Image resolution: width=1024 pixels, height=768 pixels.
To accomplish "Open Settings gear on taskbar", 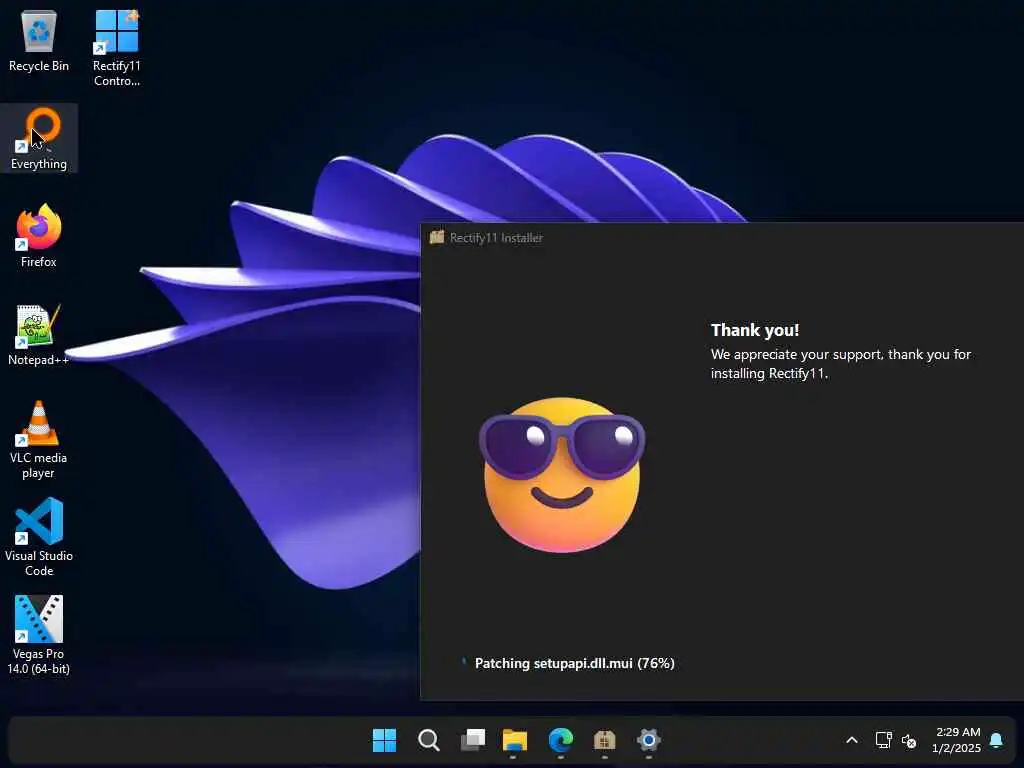I will click(x=648, y=740).
